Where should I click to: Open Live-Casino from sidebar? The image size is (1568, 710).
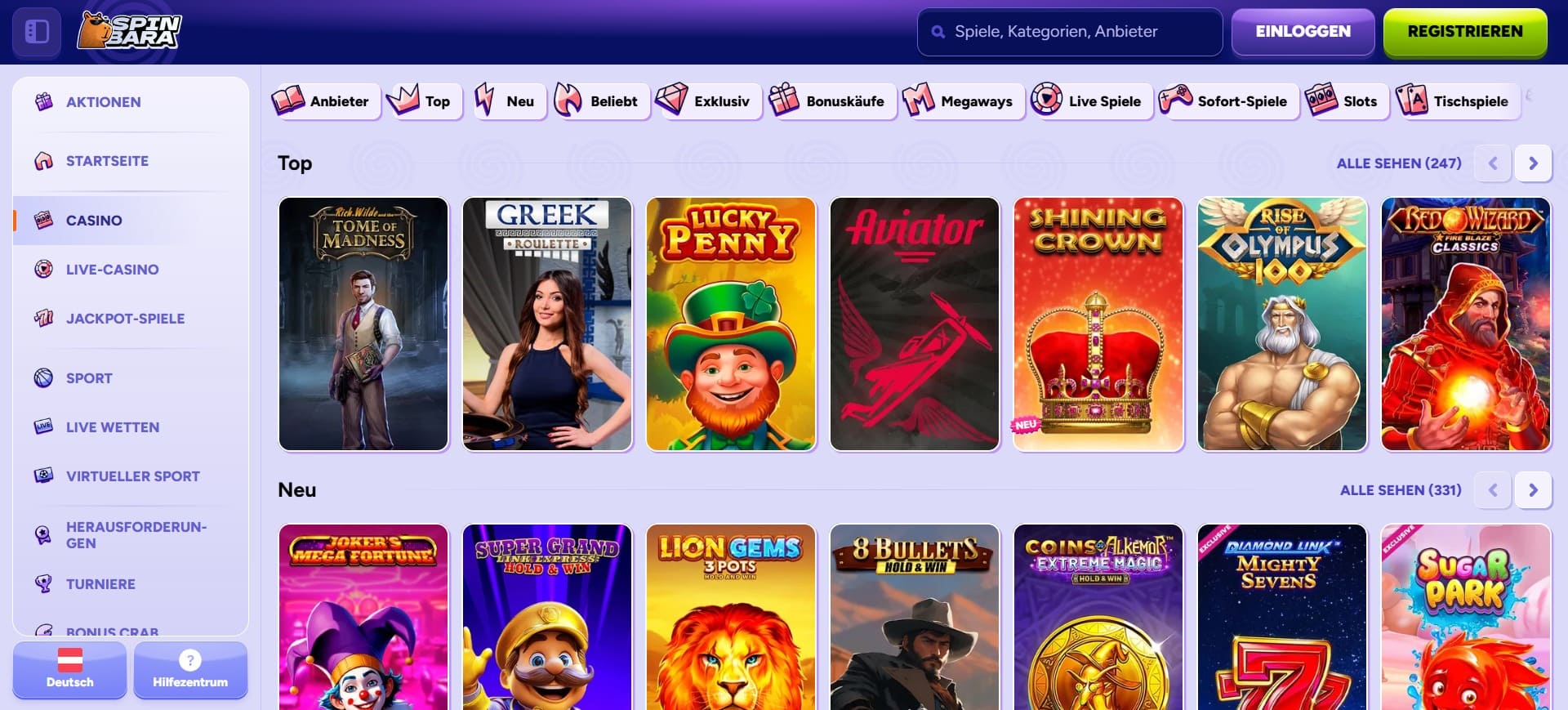click(x=112, y=270)
